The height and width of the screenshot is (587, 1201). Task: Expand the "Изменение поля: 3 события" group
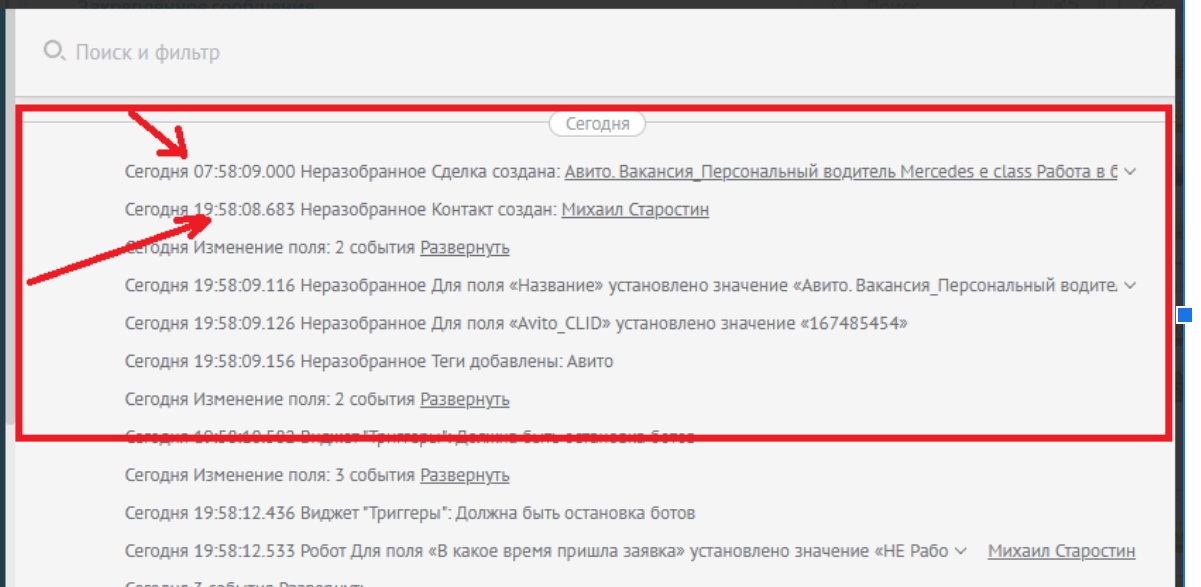(x=464, y=475)
